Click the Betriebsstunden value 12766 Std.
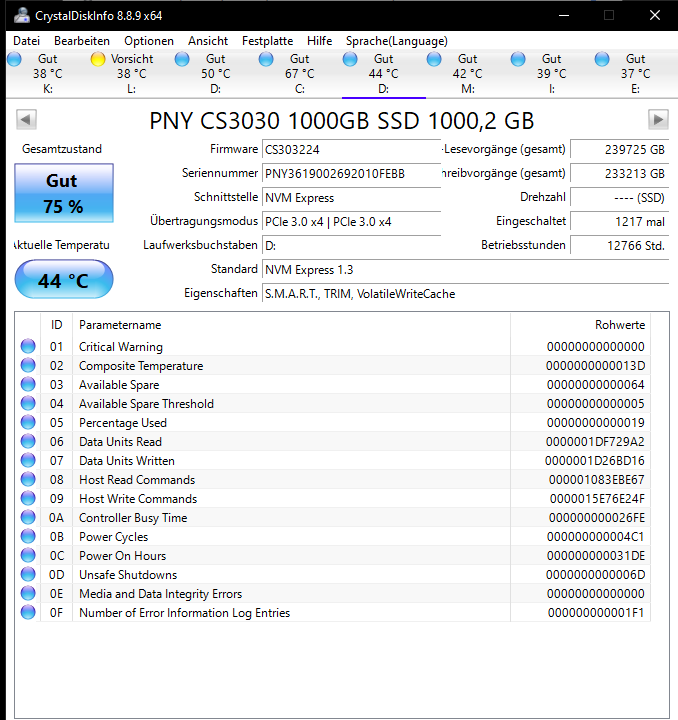 [x=619, y=246]
